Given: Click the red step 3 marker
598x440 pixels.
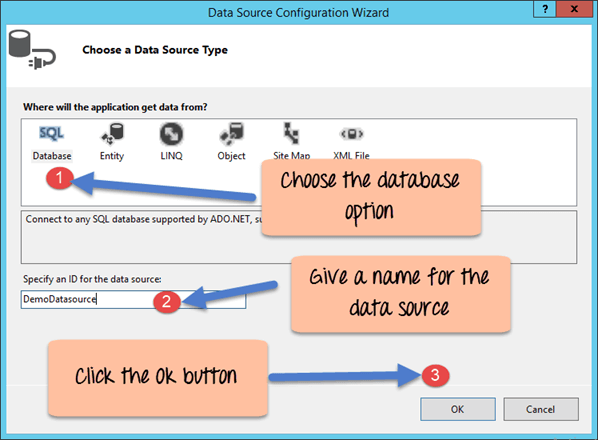Looking at the screenshot, I should coord(436,375).
